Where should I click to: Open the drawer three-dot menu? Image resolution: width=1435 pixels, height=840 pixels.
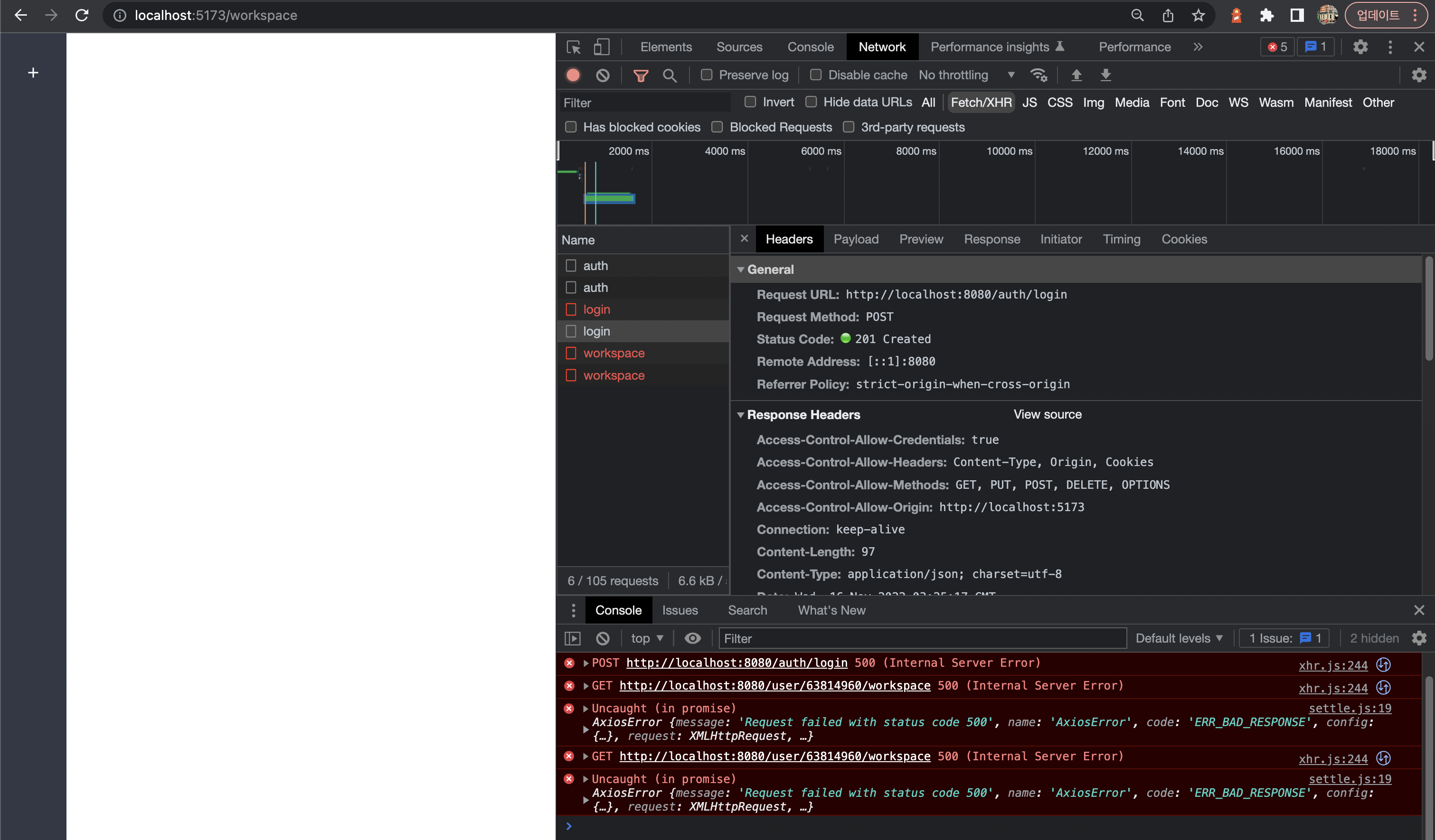tap(574, 611)
